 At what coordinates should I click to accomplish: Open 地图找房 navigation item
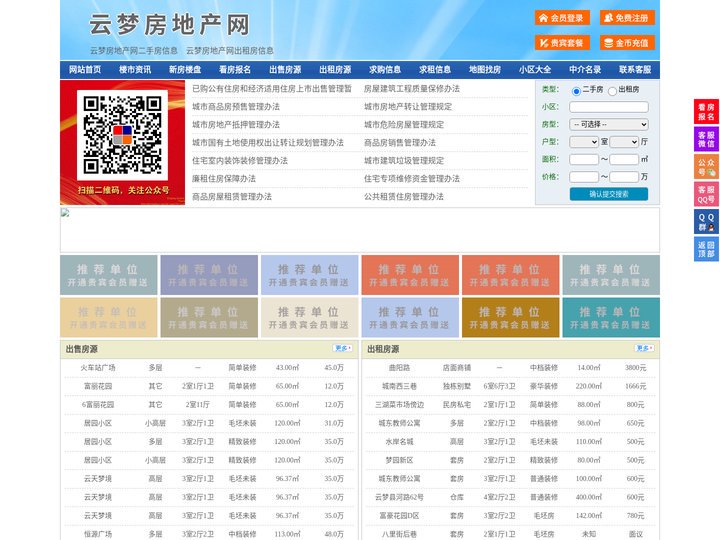485,70
